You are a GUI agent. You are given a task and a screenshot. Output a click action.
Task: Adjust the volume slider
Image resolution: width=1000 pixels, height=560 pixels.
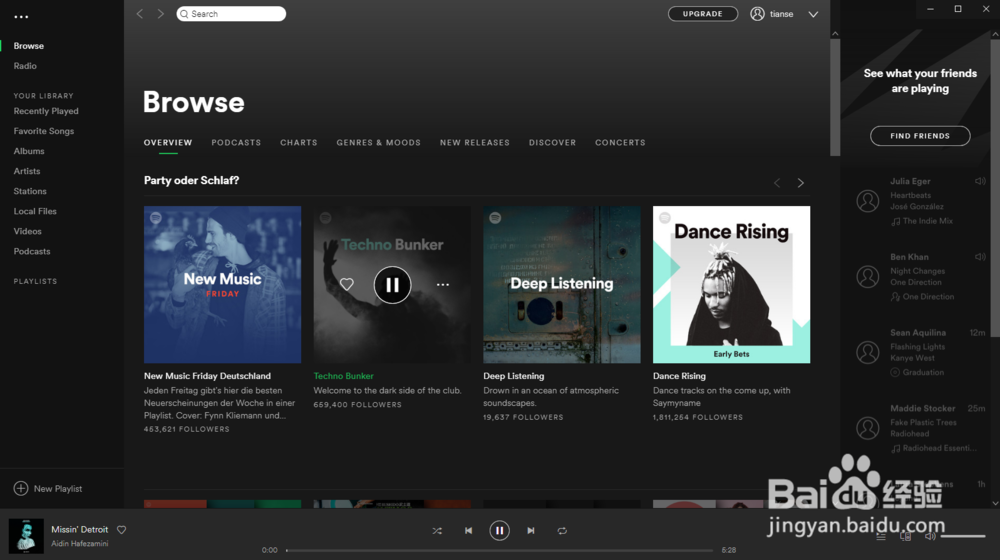pos(963,536)
